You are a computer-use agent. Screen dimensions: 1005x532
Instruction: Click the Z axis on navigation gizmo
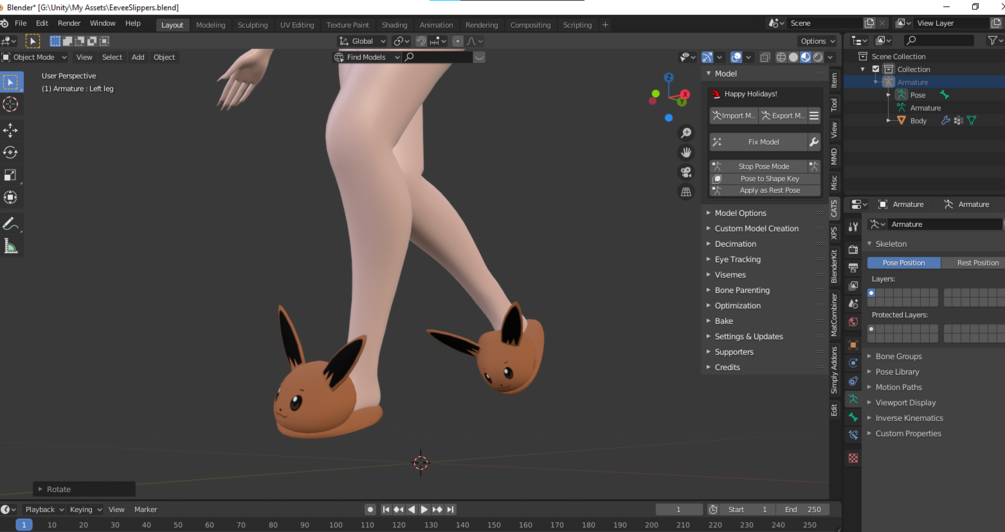tap(669, 78)
